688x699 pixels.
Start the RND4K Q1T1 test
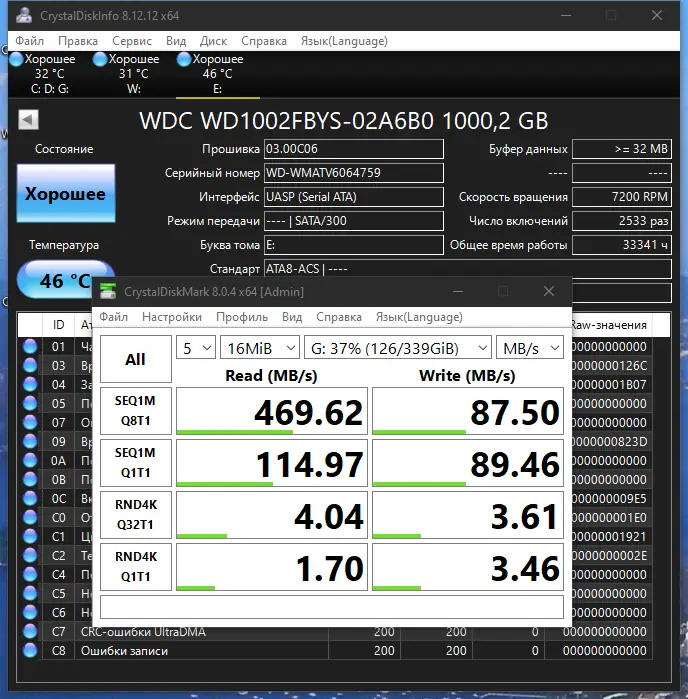(136, 567)
